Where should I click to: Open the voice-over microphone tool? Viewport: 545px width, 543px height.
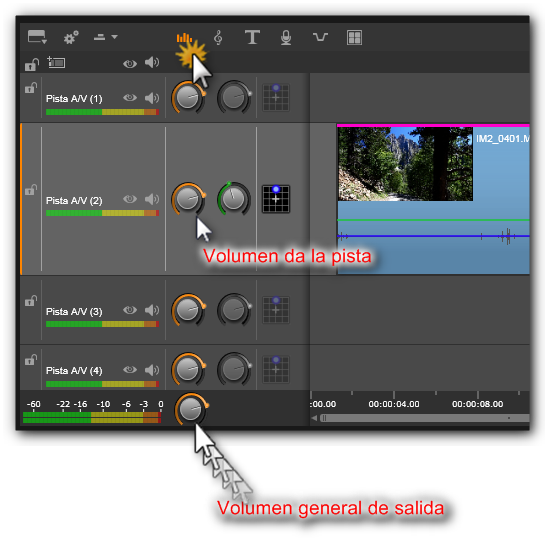click(286, 38)
